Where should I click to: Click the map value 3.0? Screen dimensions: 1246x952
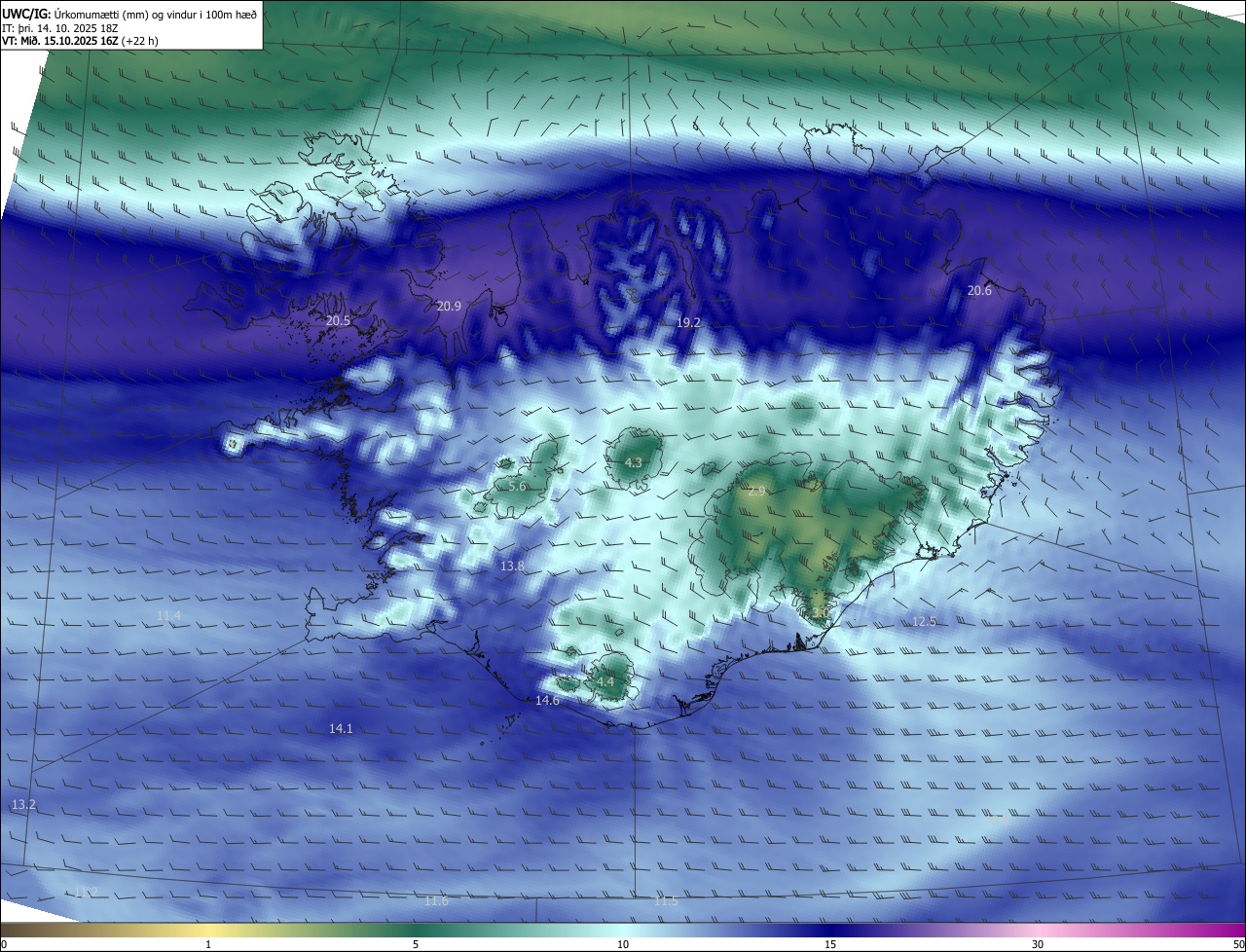[819, 613]
